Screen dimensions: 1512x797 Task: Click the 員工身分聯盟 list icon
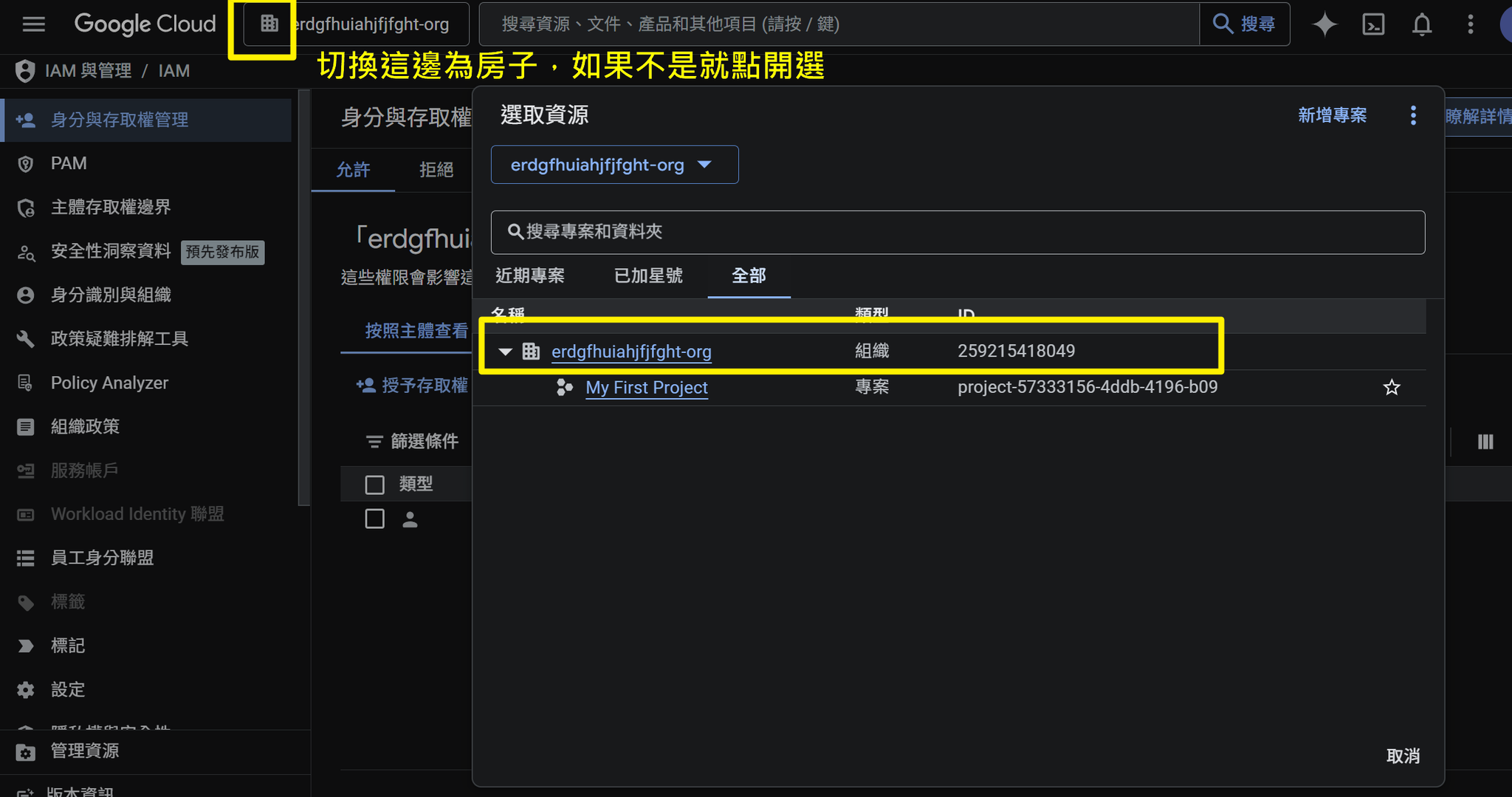click(x=25, y=558)
